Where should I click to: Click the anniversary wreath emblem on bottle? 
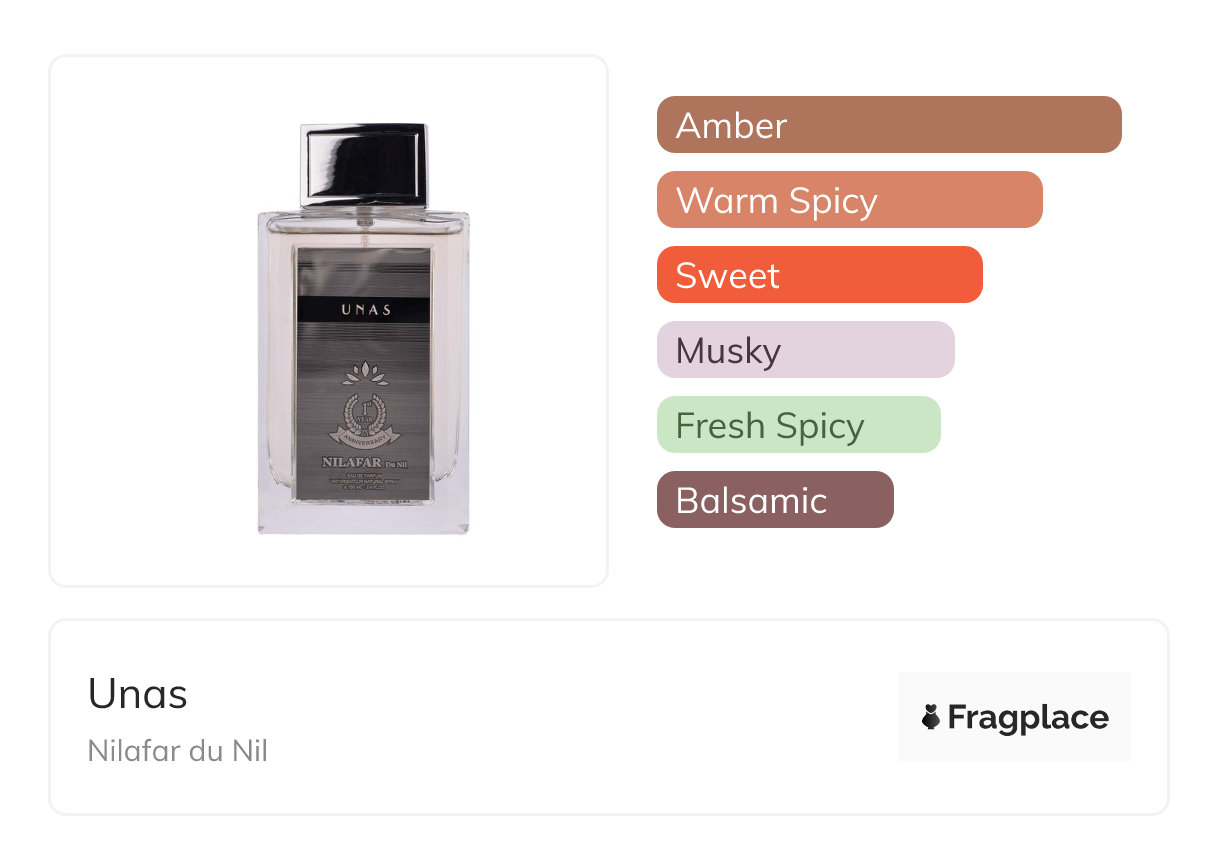click(365, 420)
